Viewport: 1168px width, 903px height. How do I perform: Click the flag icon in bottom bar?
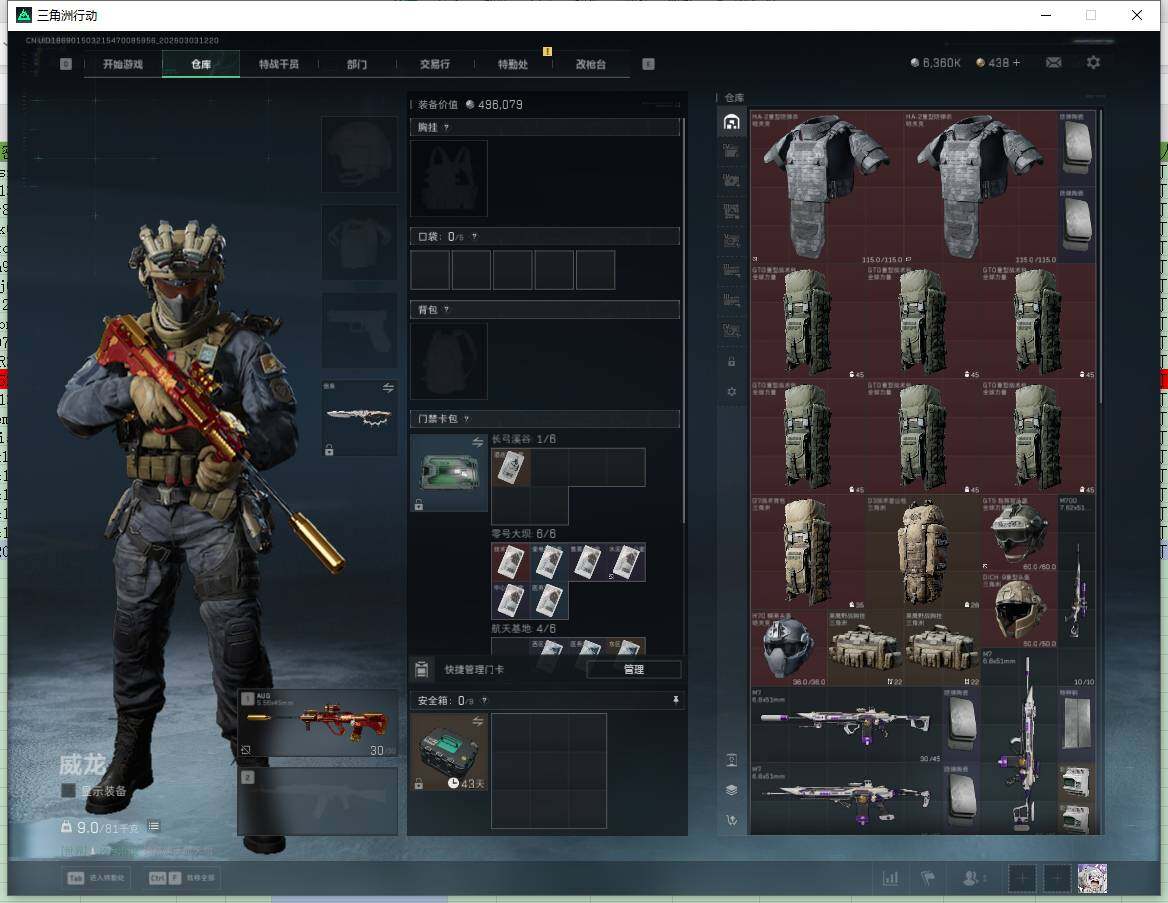928,878
